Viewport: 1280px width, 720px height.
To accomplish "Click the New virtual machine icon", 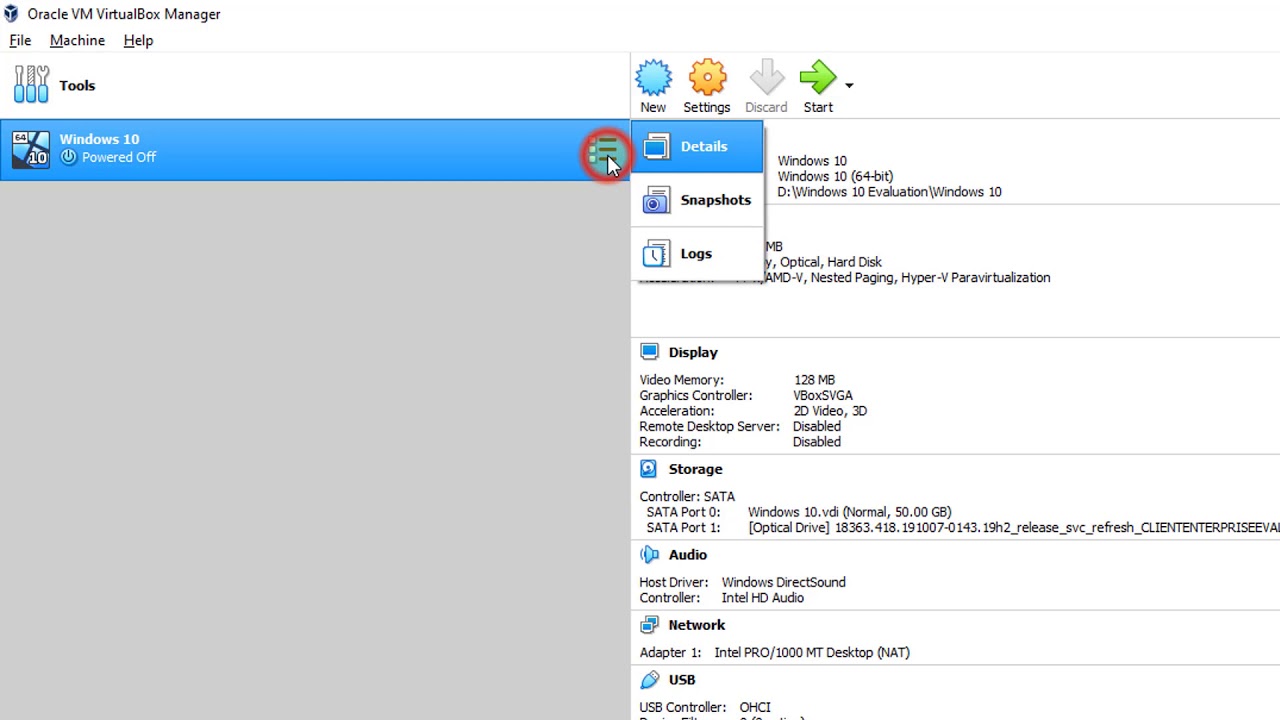I will point(653,79).
